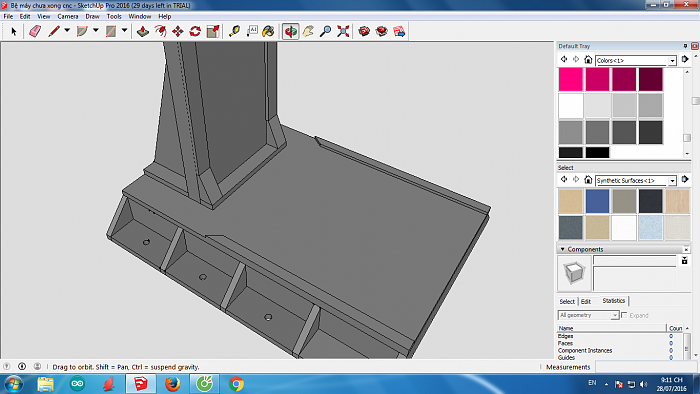Image resolution: width=700 pixels, height=394 pixels.
Task: Pick the Tape Measure tool
Action: point(234,31)
